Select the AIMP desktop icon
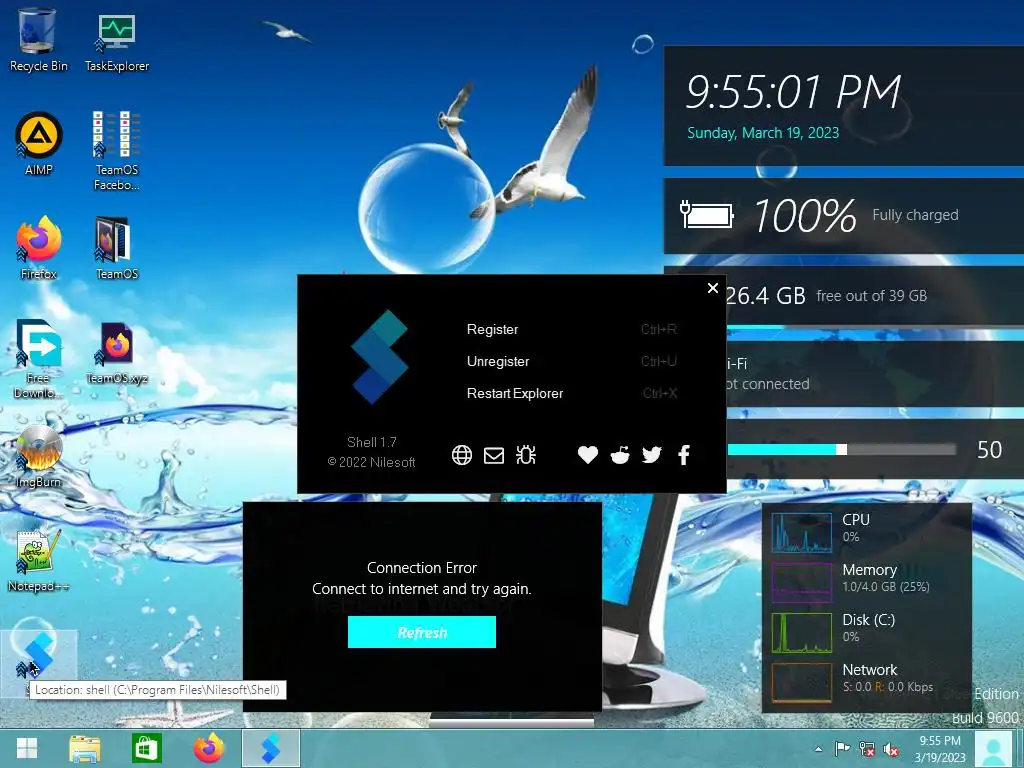1024x768 pixels. (x=39, y=143)
